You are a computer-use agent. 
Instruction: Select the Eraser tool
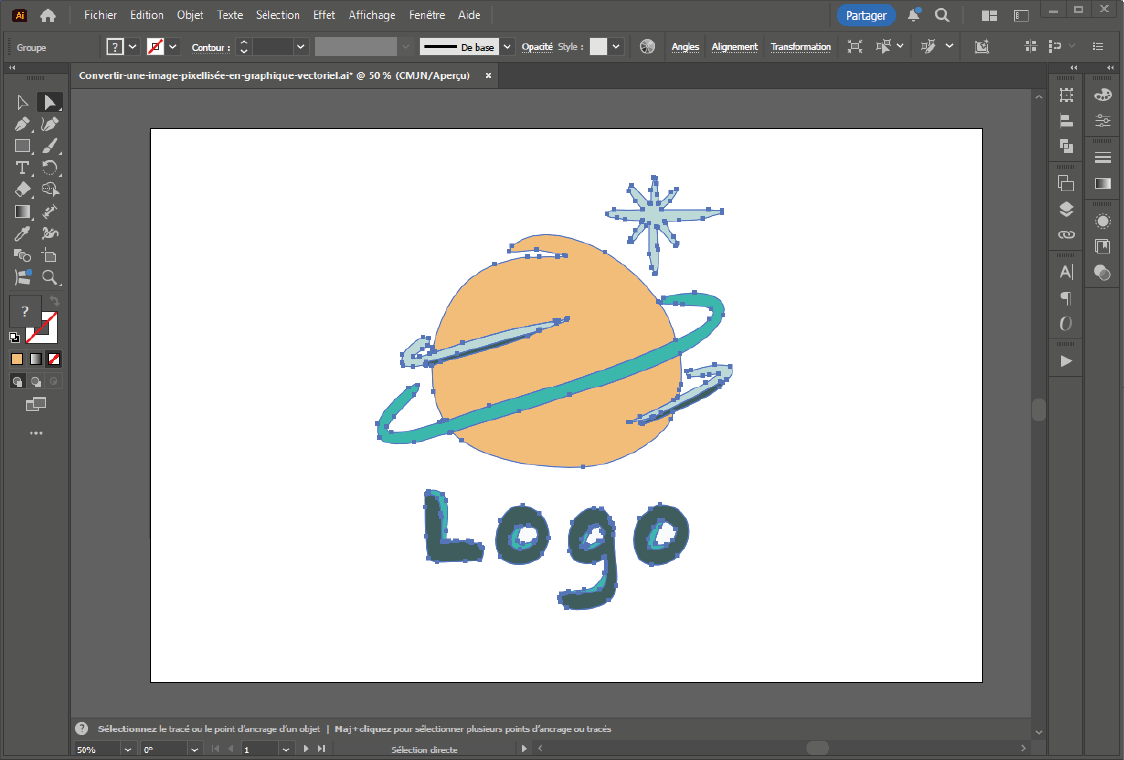[x=22, y=190]
